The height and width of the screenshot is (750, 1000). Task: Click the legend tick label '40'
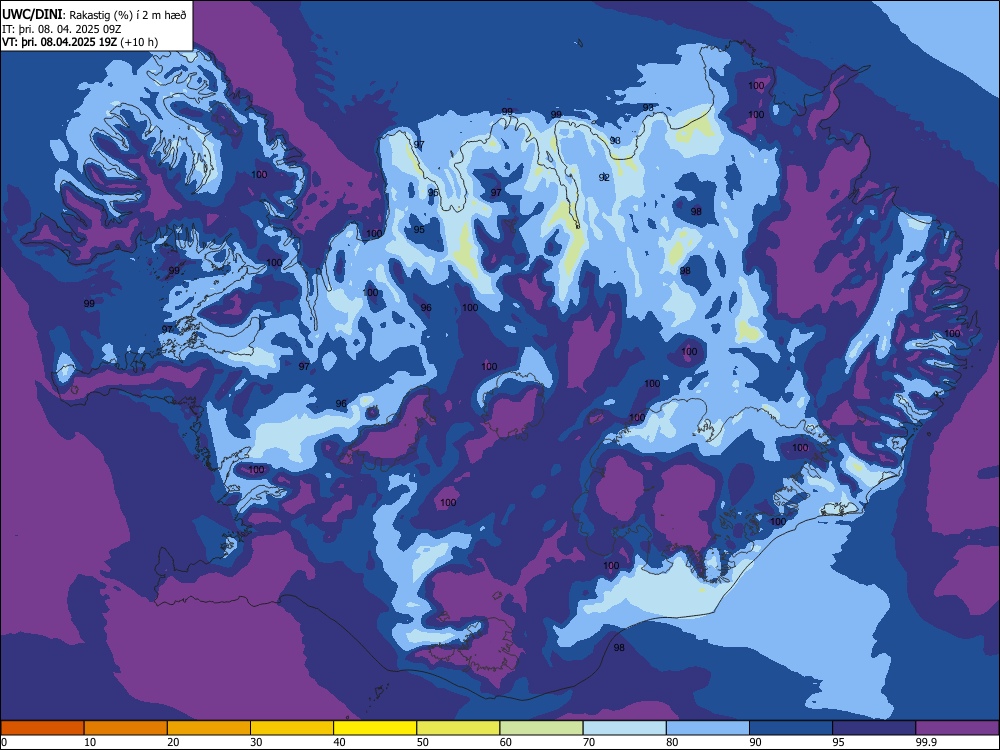pos(340,742)
